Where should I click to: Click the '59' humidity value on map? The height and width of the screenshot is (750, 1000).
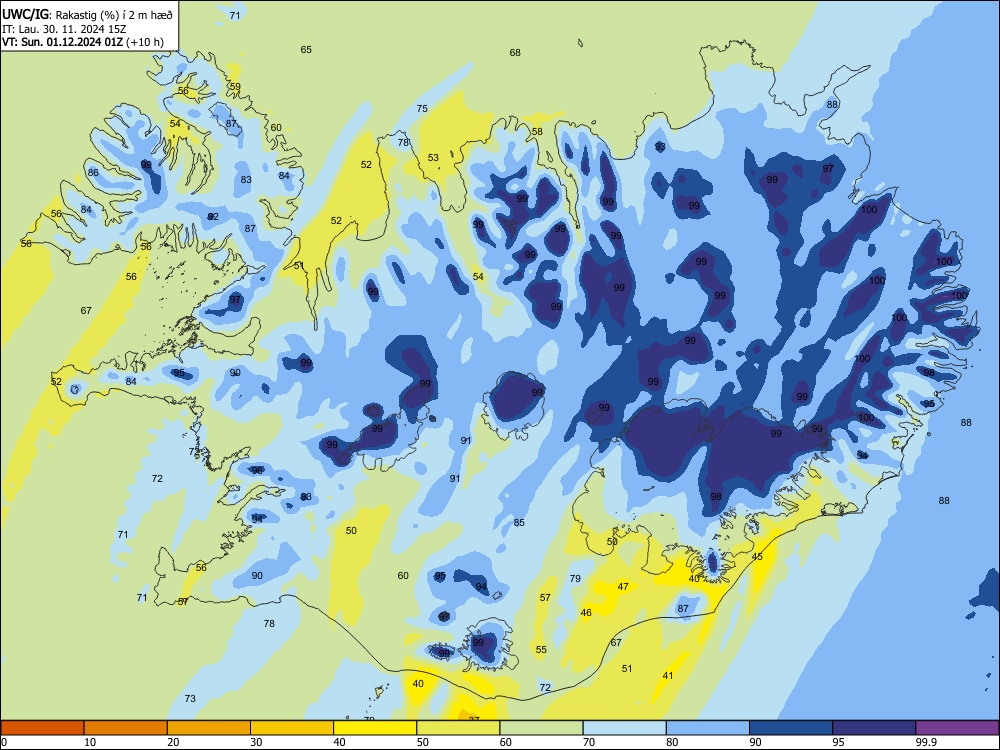coord(235,87)
